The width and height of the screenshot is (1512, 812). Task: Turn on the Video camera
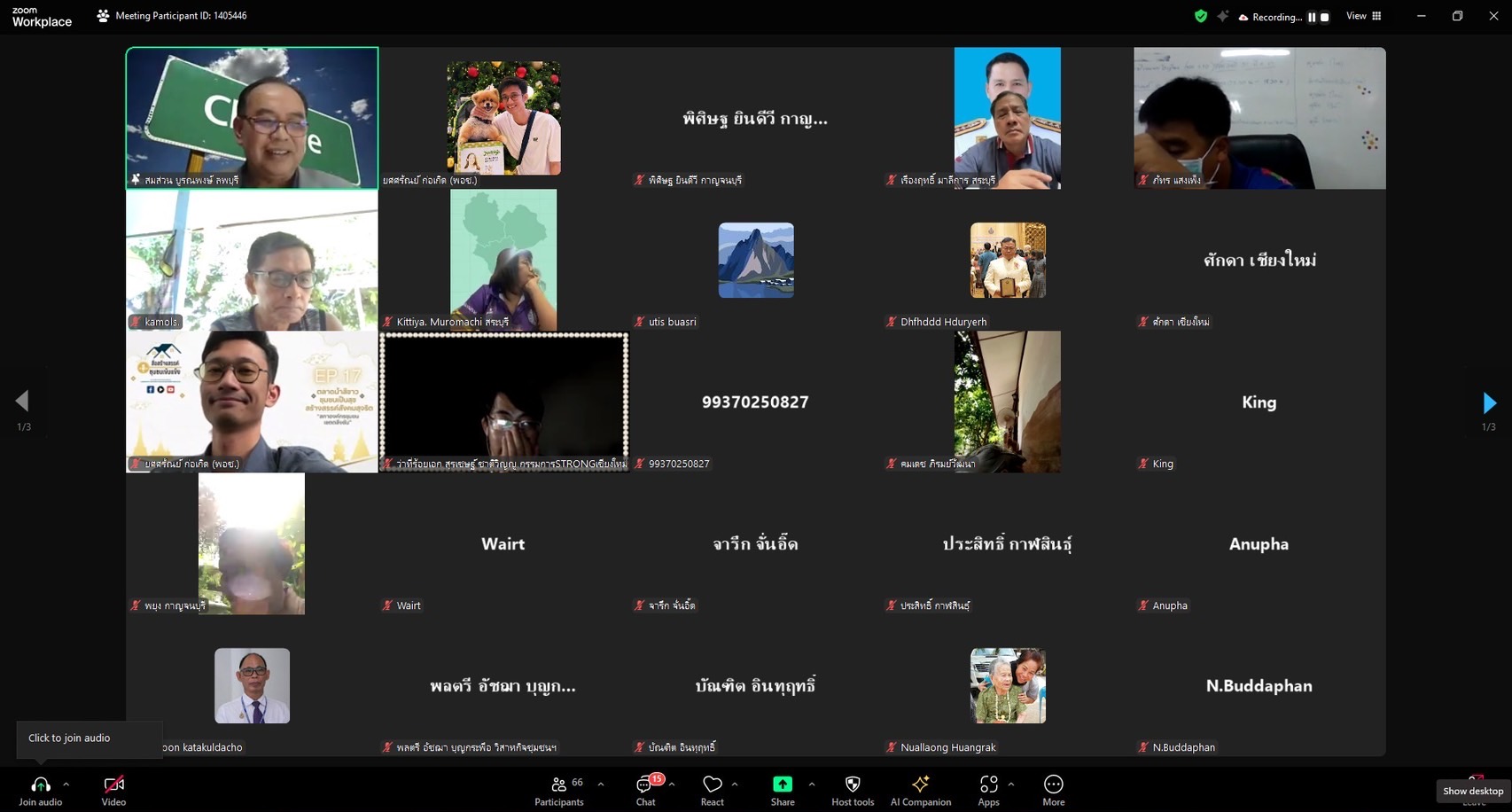click(113, 785)
